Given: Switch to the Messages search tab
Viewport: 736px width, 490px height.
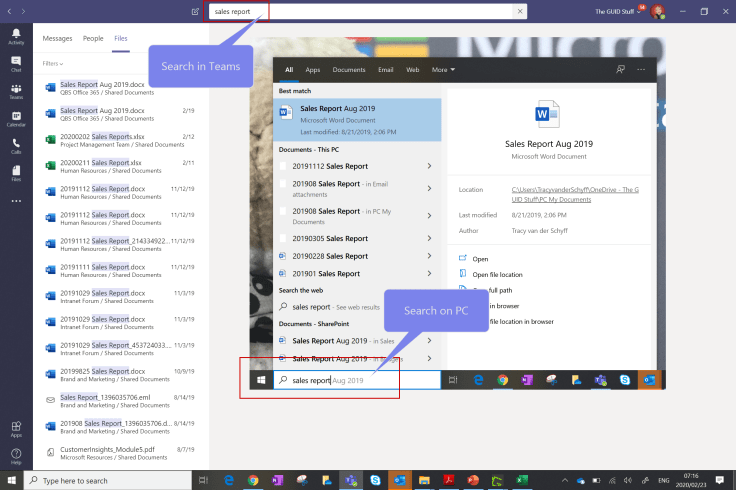Looking at the screenshot, I should pos(57,38).
